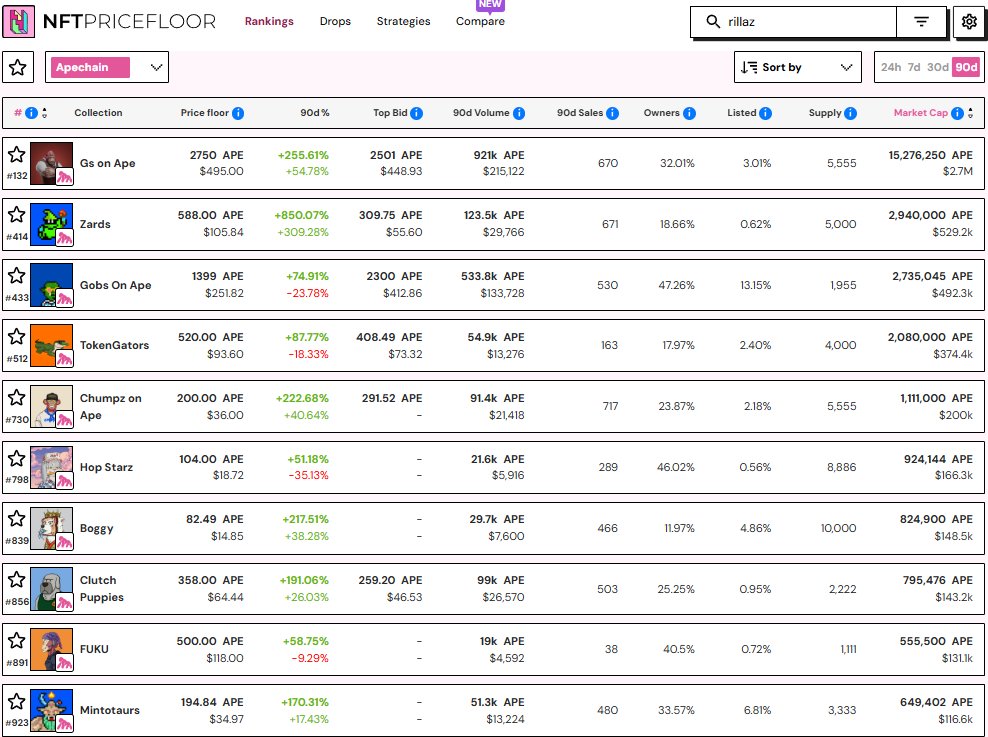Click the info icon next to Top Bid
This screenshot has height=737, width=988.
pos(416,113)
